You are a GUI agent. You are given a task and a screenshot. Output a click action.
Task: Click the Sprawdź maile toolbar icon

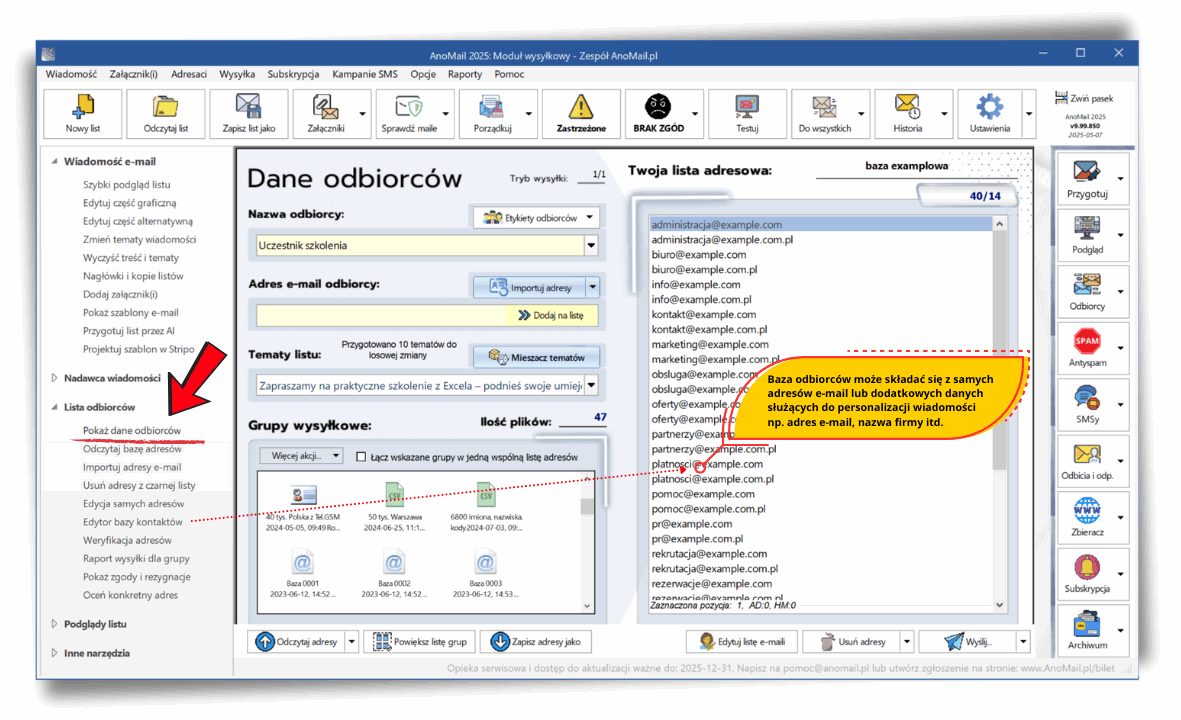[409, 114]
